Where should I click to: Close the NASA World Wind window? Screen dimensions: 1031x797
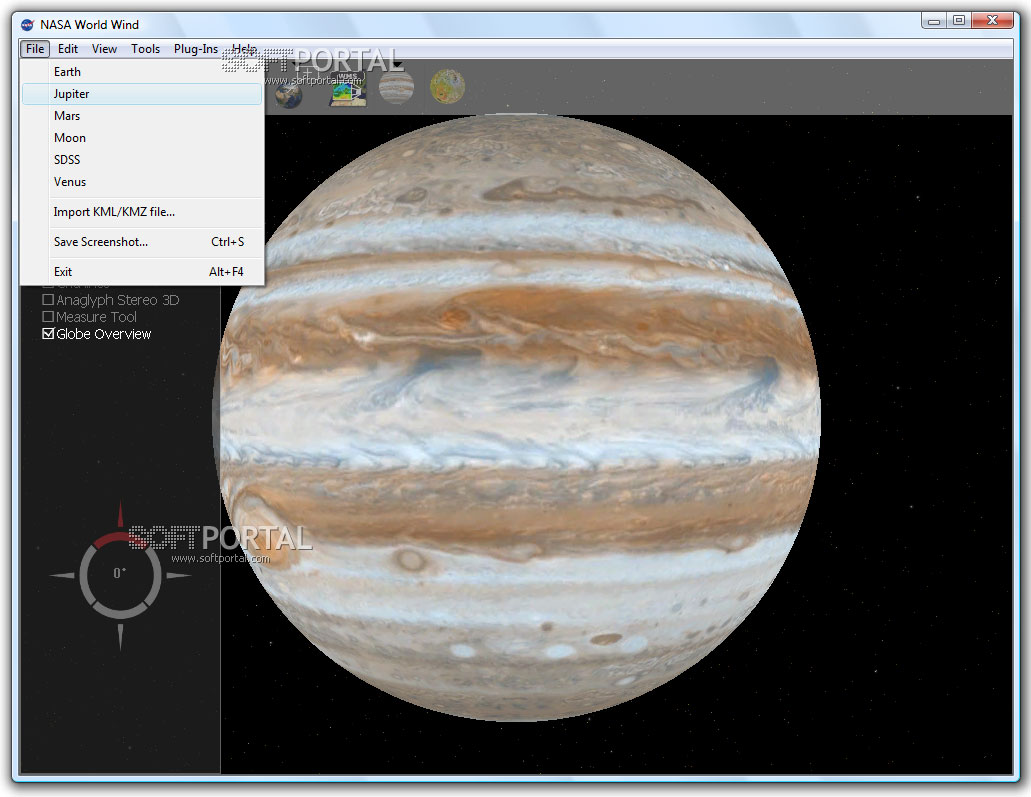pyautogui.click(x=993, y=20)
